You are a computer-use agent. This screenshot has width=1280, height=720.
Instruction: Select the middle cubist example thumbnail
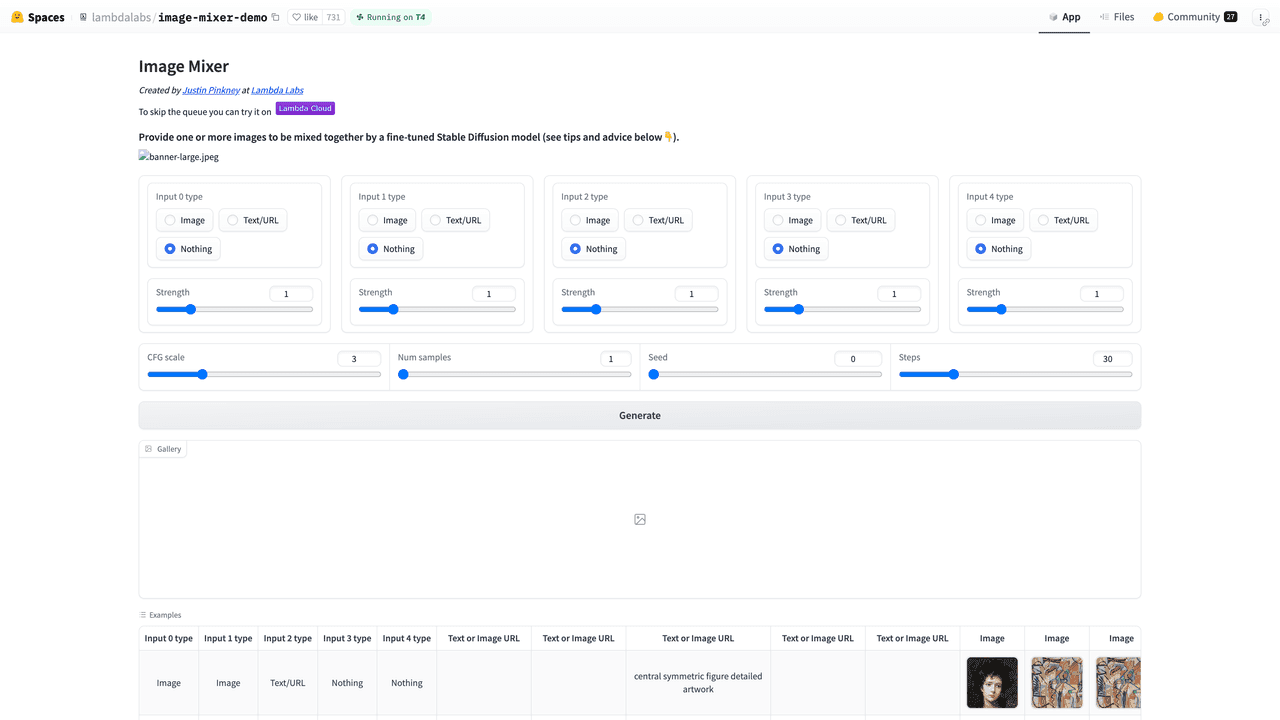(x=1057, y=683)
